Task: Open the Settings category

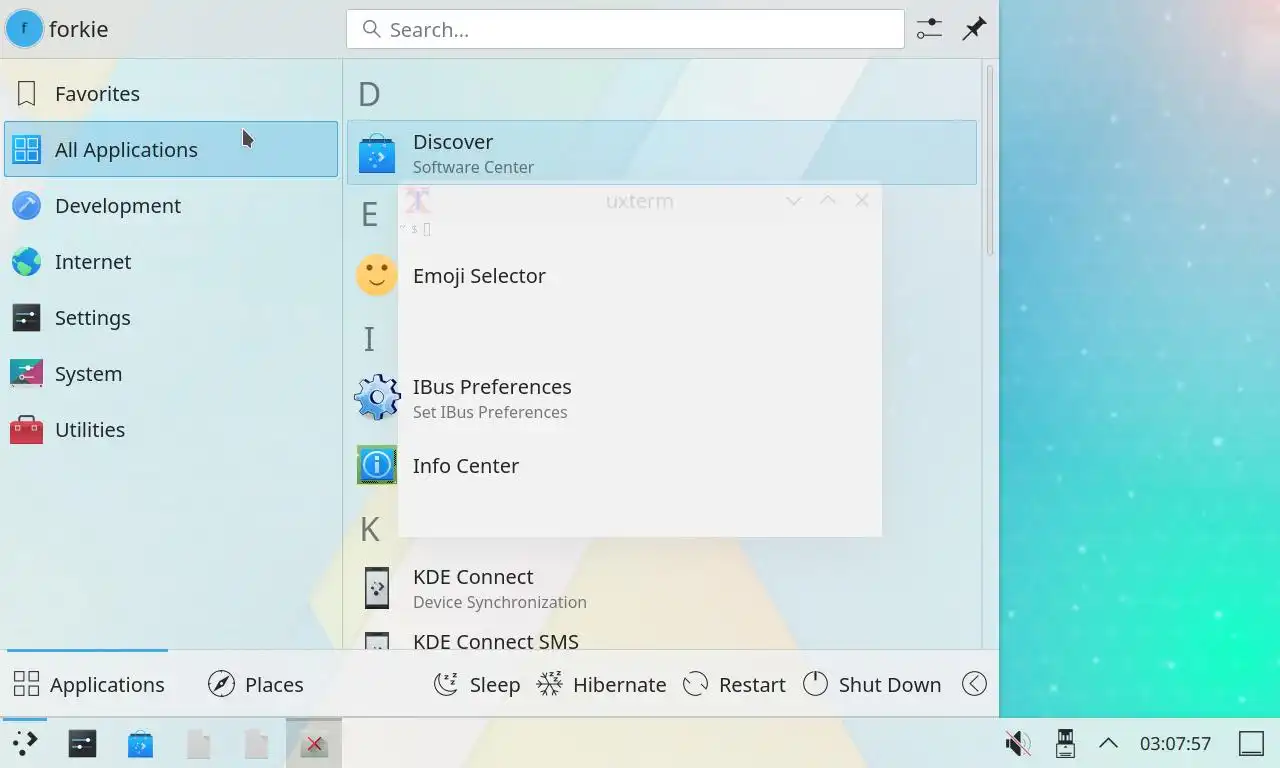Action: tap(170, 317)
